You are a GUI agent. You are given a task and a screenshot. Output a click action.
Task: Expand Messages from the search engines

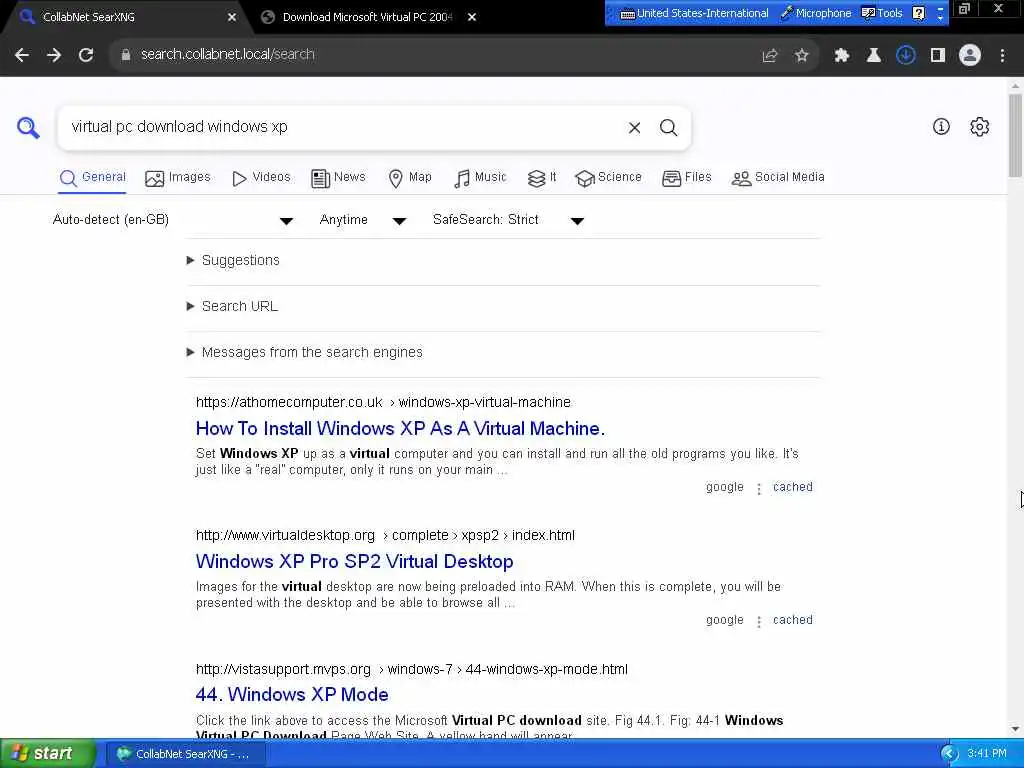click(304, 353)
